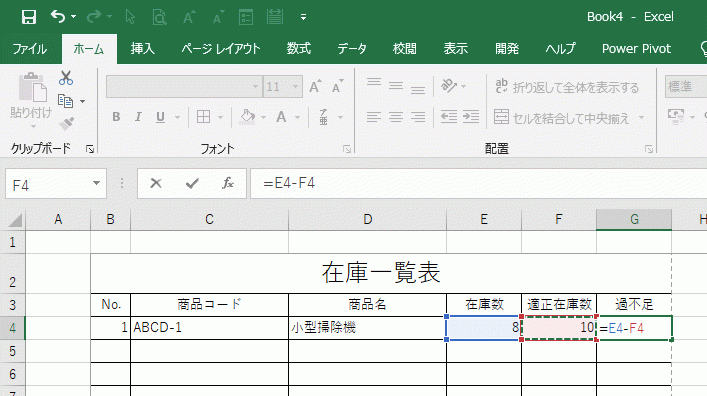The width and height of the screenshot is (707, 396).
Task: Click the phonetic guide (ふりがな) icon
Action: (x=324, y=117)
